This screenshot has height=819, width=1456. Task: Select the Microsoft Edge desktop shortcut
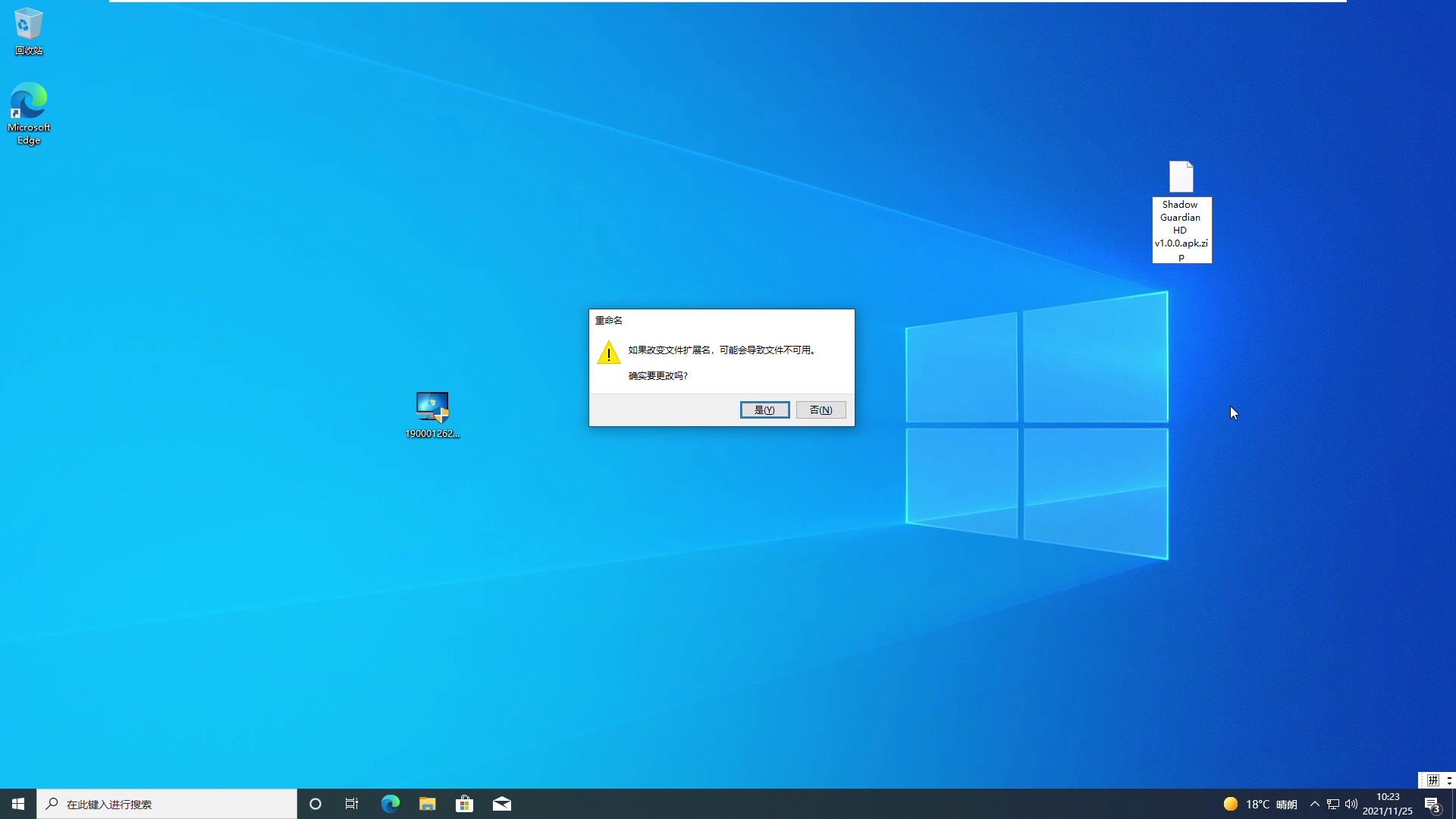coord(29,112)
